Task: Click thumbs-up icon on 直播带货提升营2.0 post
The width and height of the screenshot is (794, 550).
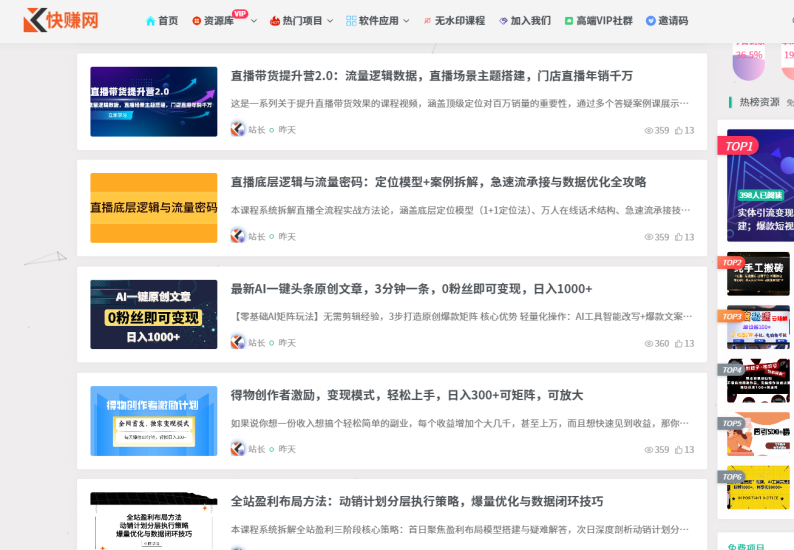Action: point(679,130)
